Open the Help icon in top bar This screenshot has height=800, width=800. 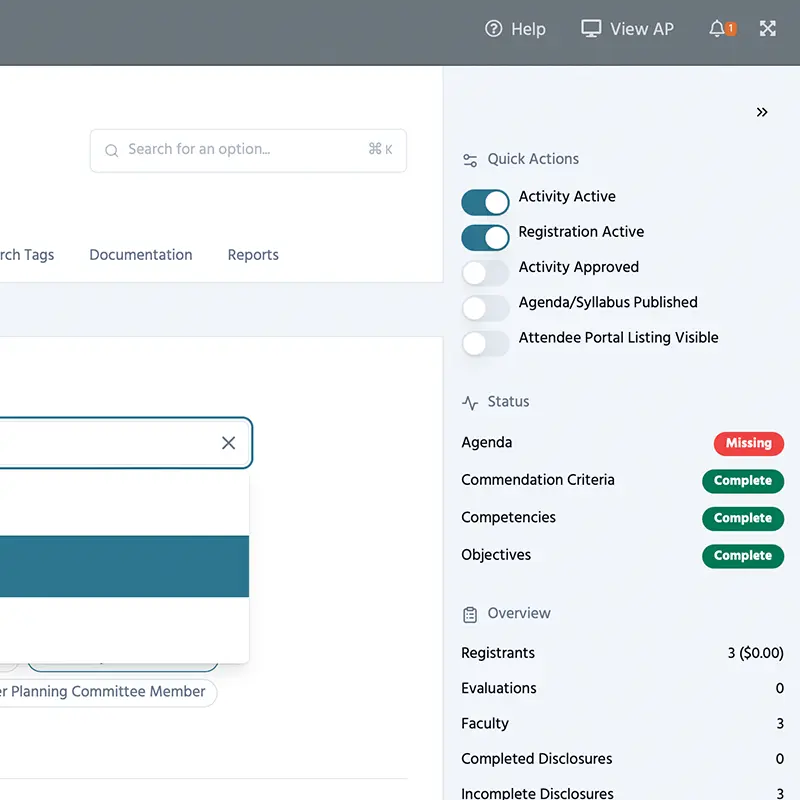[x=493, y=29]
